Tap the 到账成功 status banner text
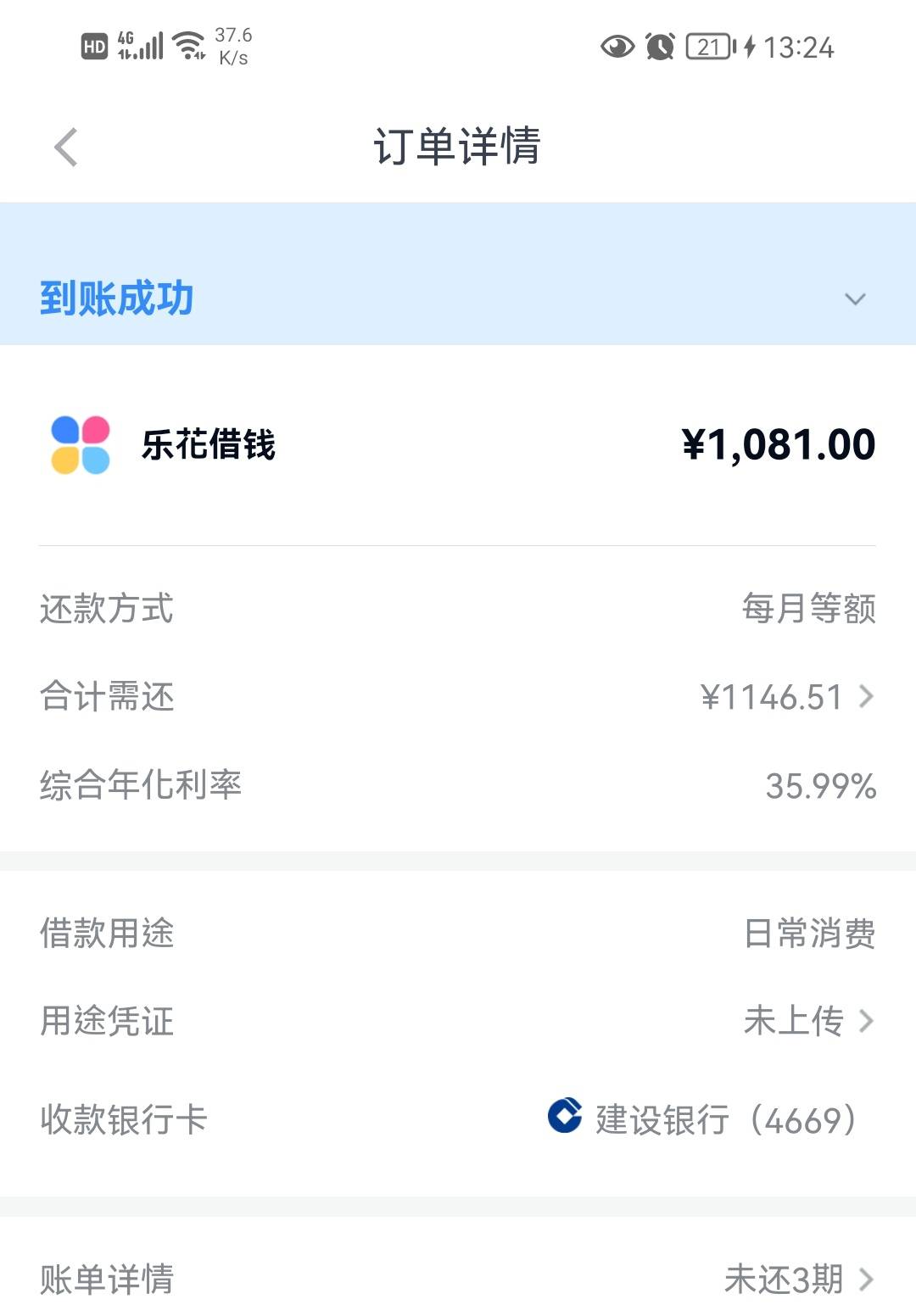Viewport: 916px width, 1316px height. [117, 298]
